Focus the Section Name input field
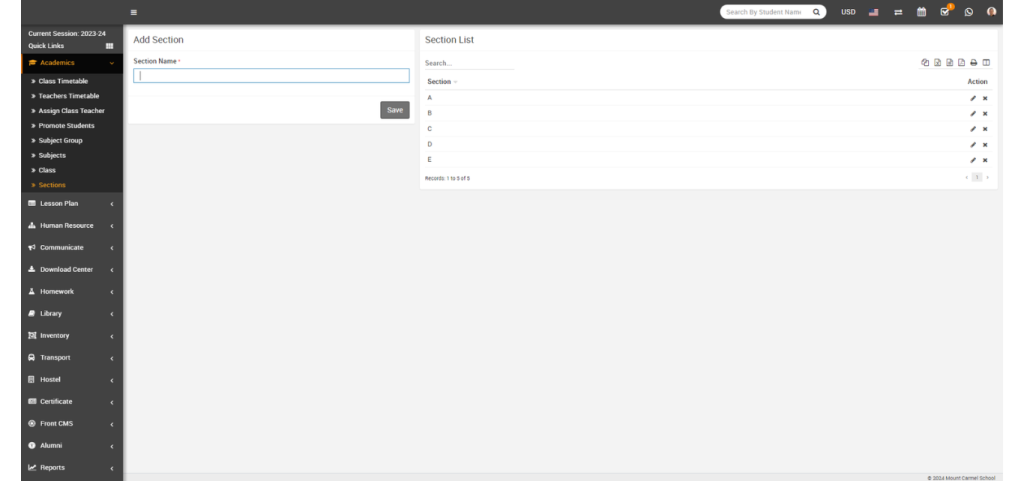 pyautogui.click(x=271, y=76)
